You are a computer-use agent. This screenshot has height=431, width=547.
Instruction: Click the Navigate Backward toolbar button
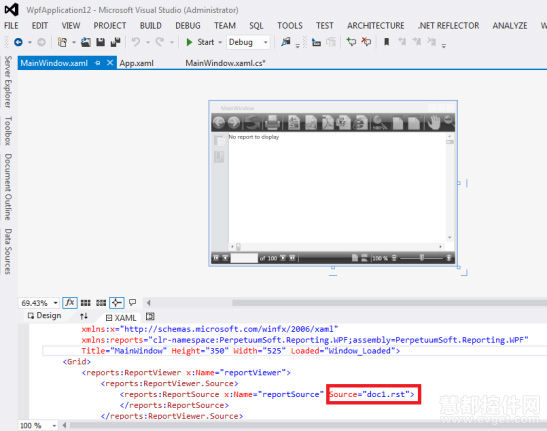(18, 42)
